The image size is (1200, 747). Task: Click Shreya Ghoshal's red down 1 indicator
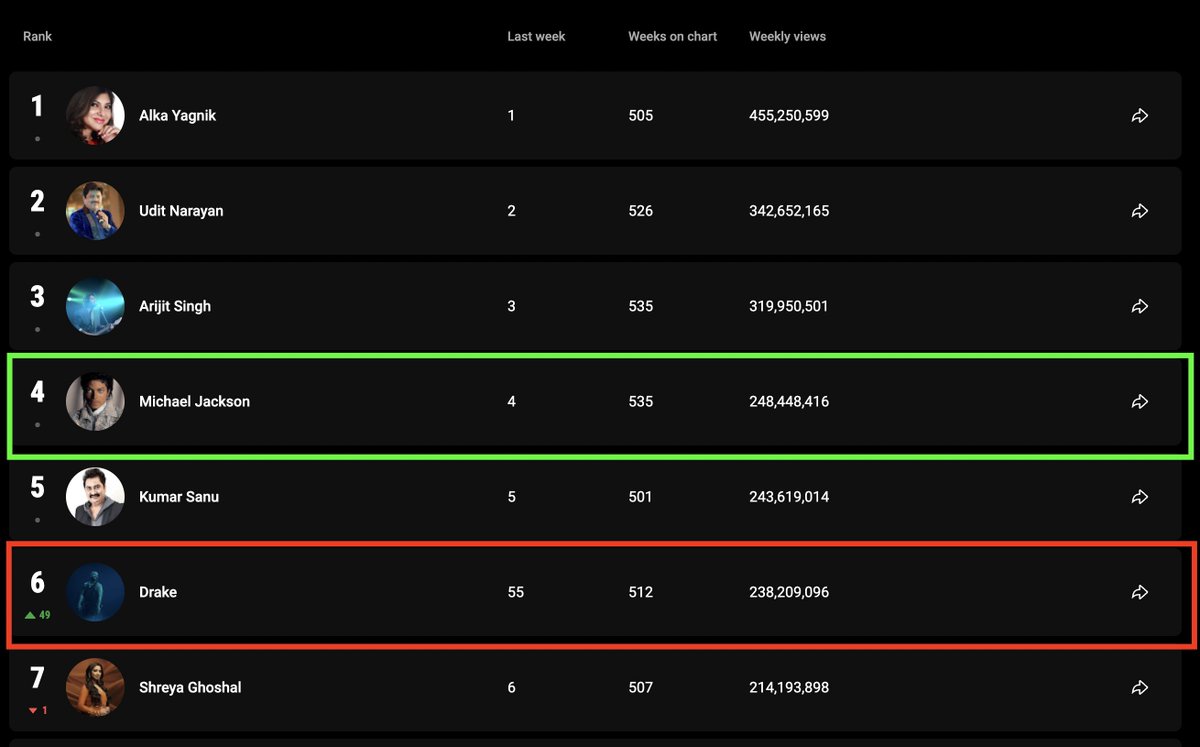click(38, 710)
